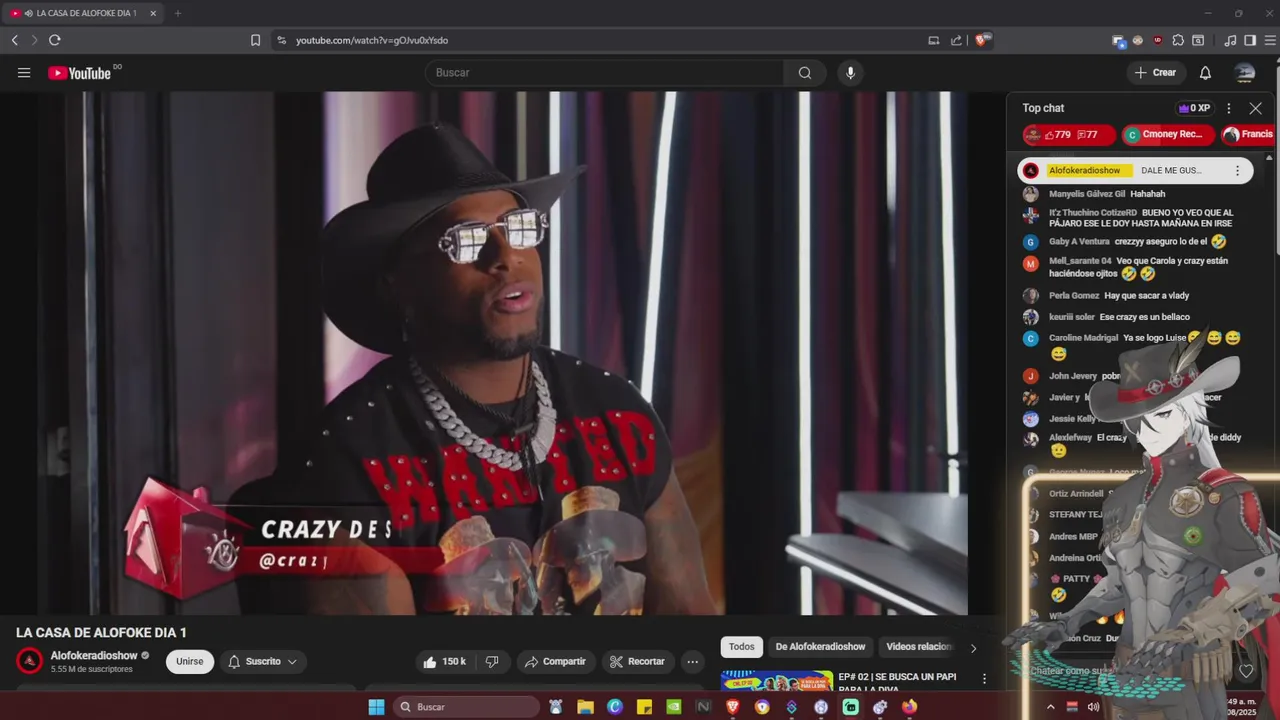This screenshot has height=720, width=1280.
Task: Open the pinned Alofokeradioshow message options
Action: click(x=1237, y=171)
